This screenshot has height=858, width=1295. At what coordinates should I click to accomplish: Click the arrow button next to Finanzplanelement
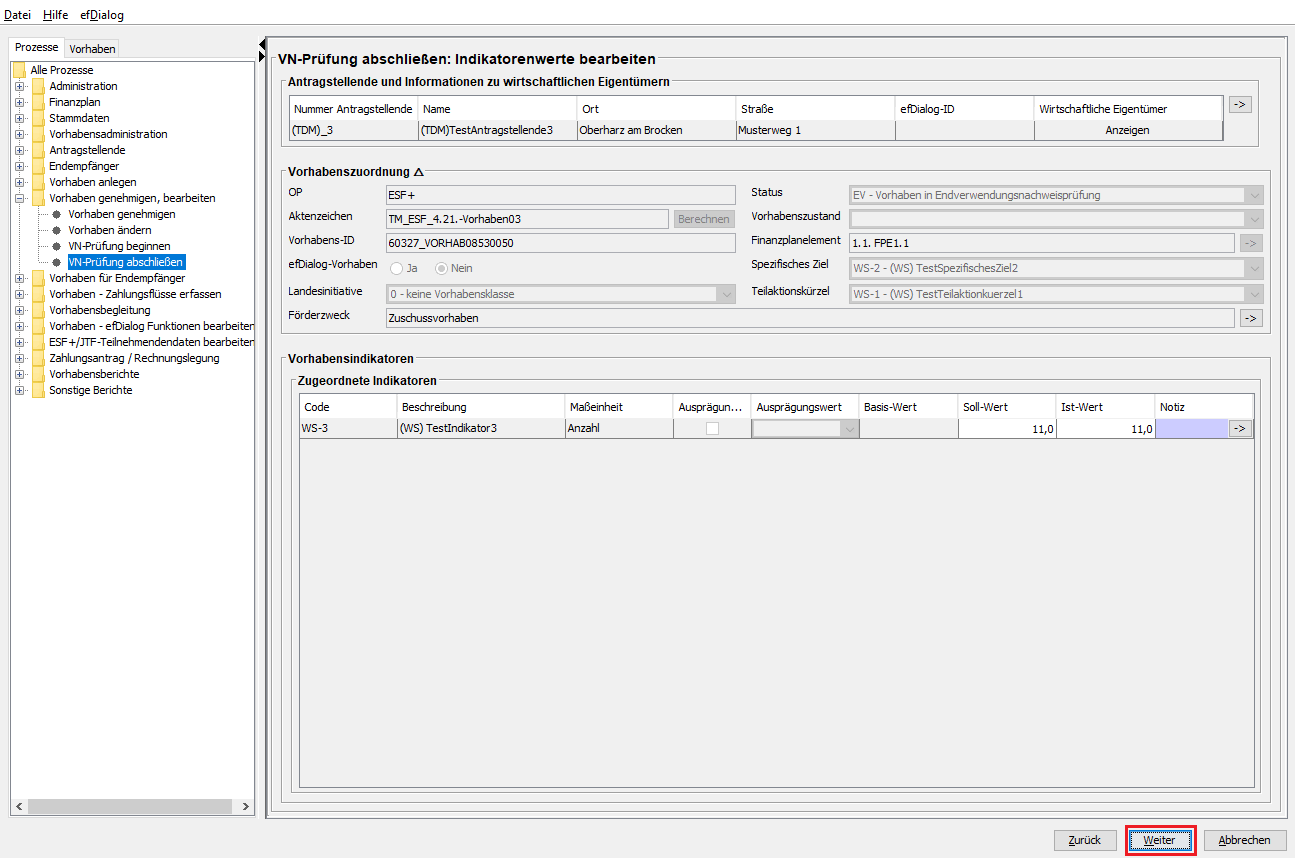pos(1251,242)
